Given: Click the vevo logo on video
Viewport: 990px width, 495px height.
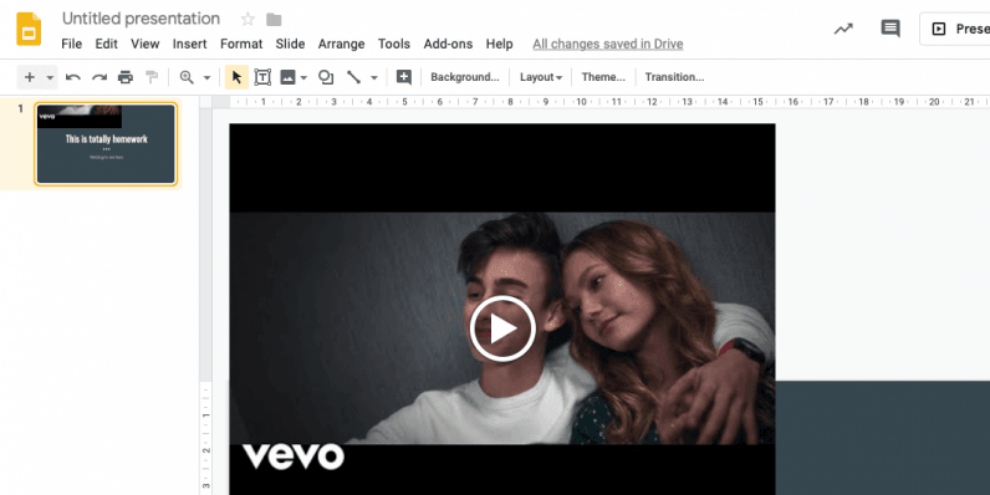Looking at the screenshot, I should (293, 456).
